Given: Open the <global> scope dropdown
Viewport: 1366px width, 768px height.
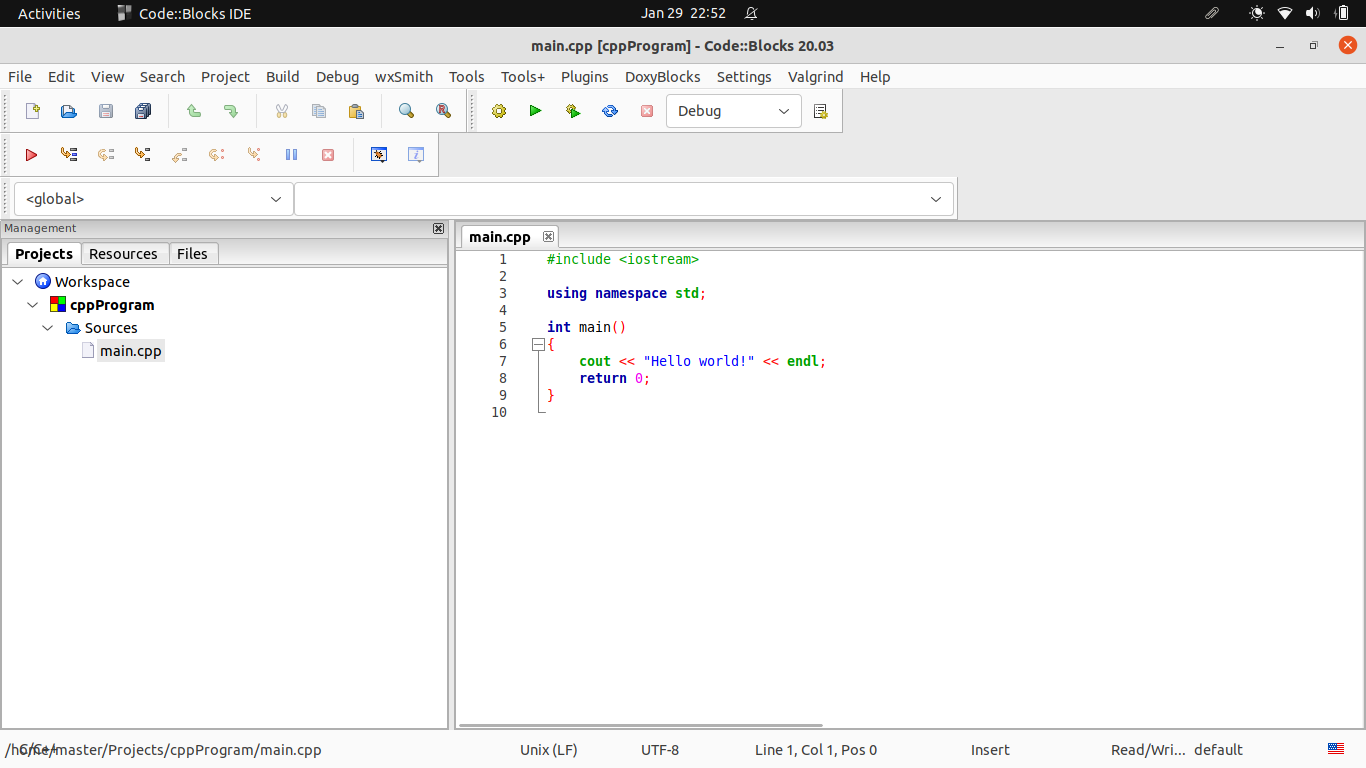Looking at the screenshot, I should [x=154, y=199].
